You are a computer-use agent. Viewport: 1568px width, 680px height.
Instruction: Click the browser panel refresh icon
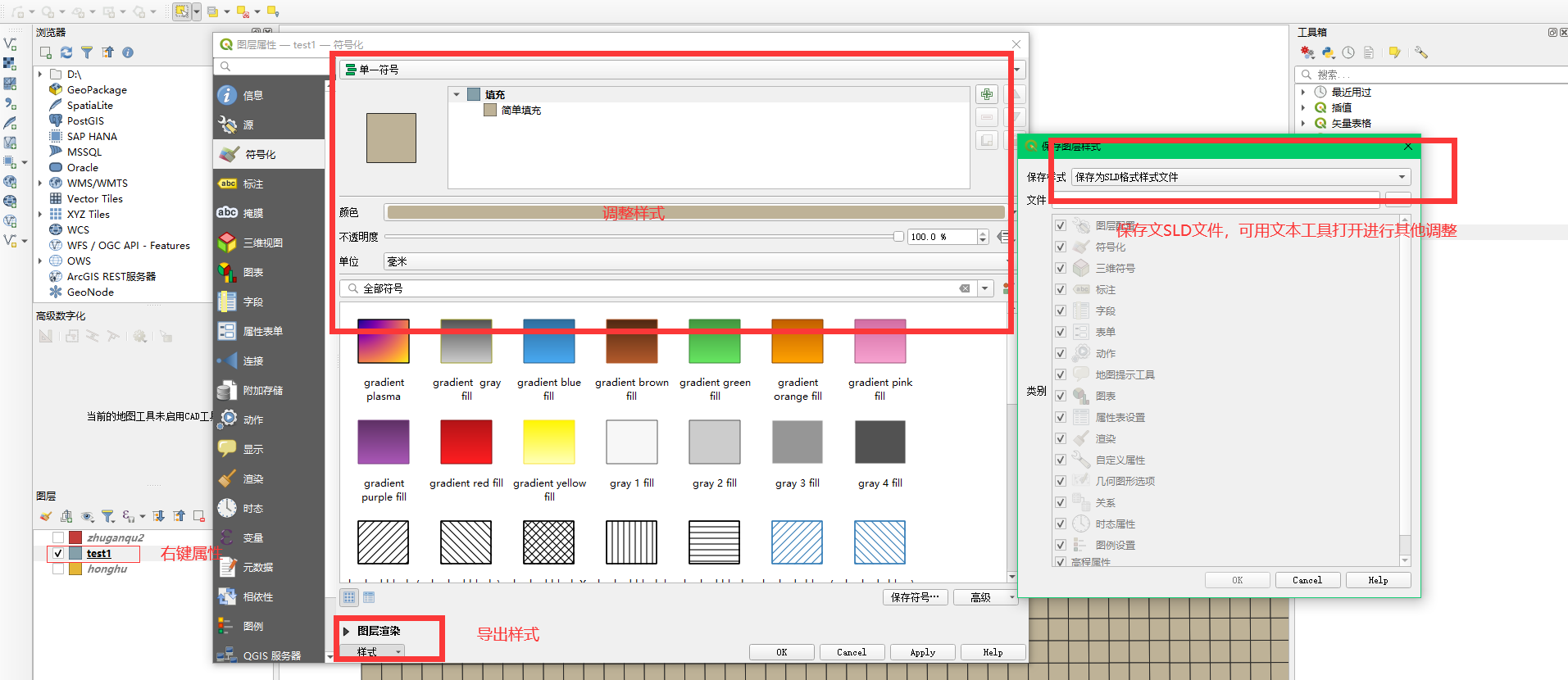click(66, 52)
